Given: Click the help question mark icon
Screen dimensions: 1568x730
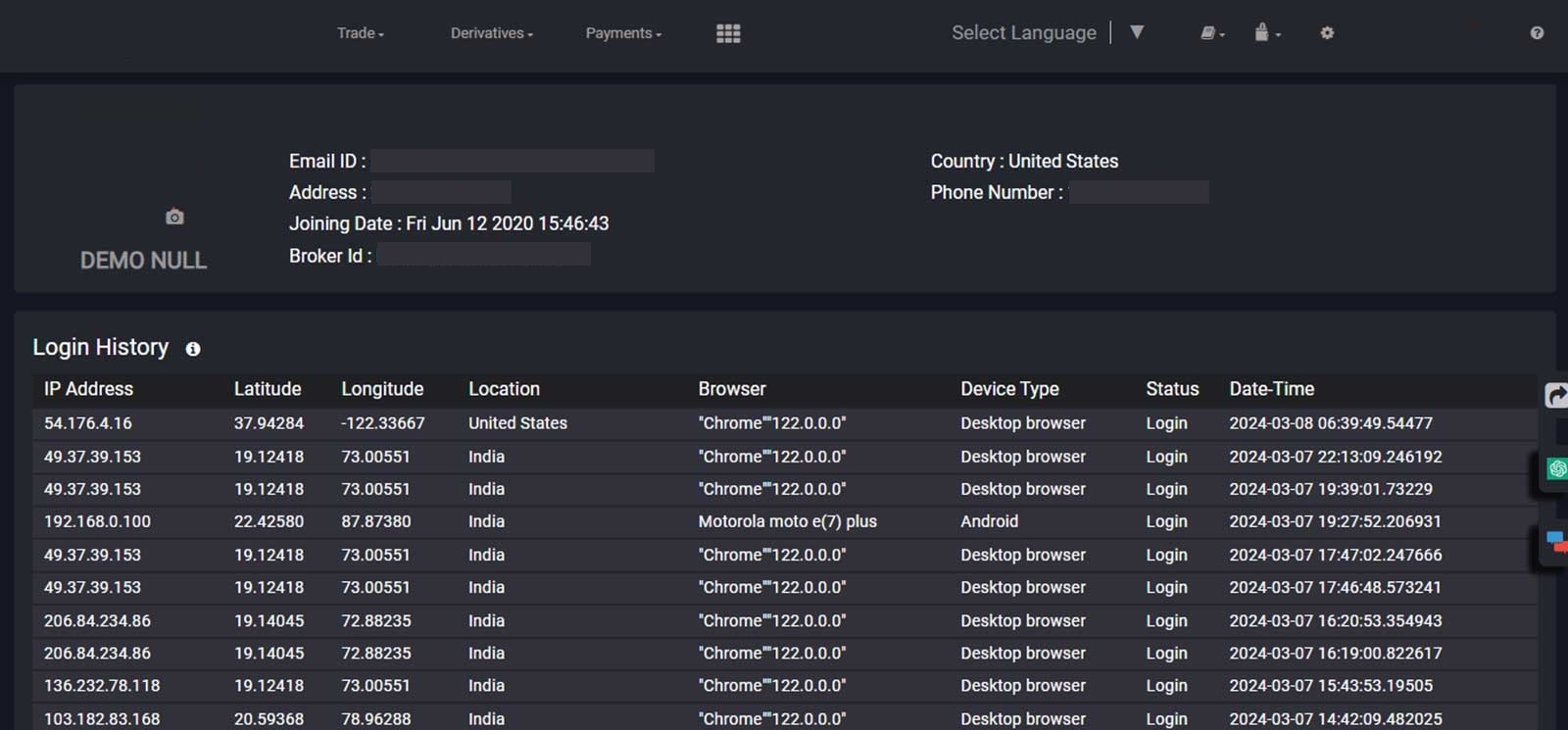Looking at the screenshot, I should [x=1537, y=33].
